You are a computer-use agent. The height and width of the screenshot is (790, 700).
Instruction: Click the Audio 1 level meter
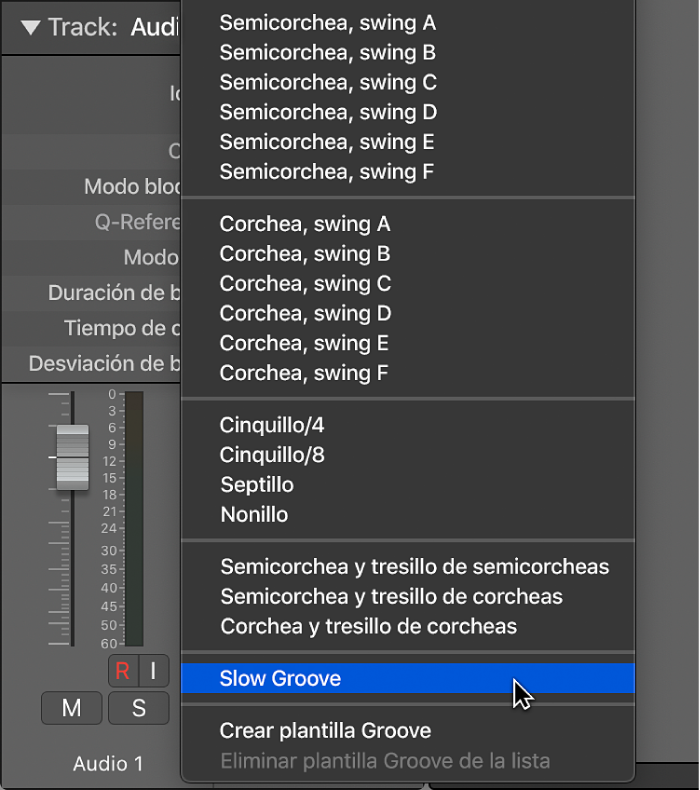(133, 518)
